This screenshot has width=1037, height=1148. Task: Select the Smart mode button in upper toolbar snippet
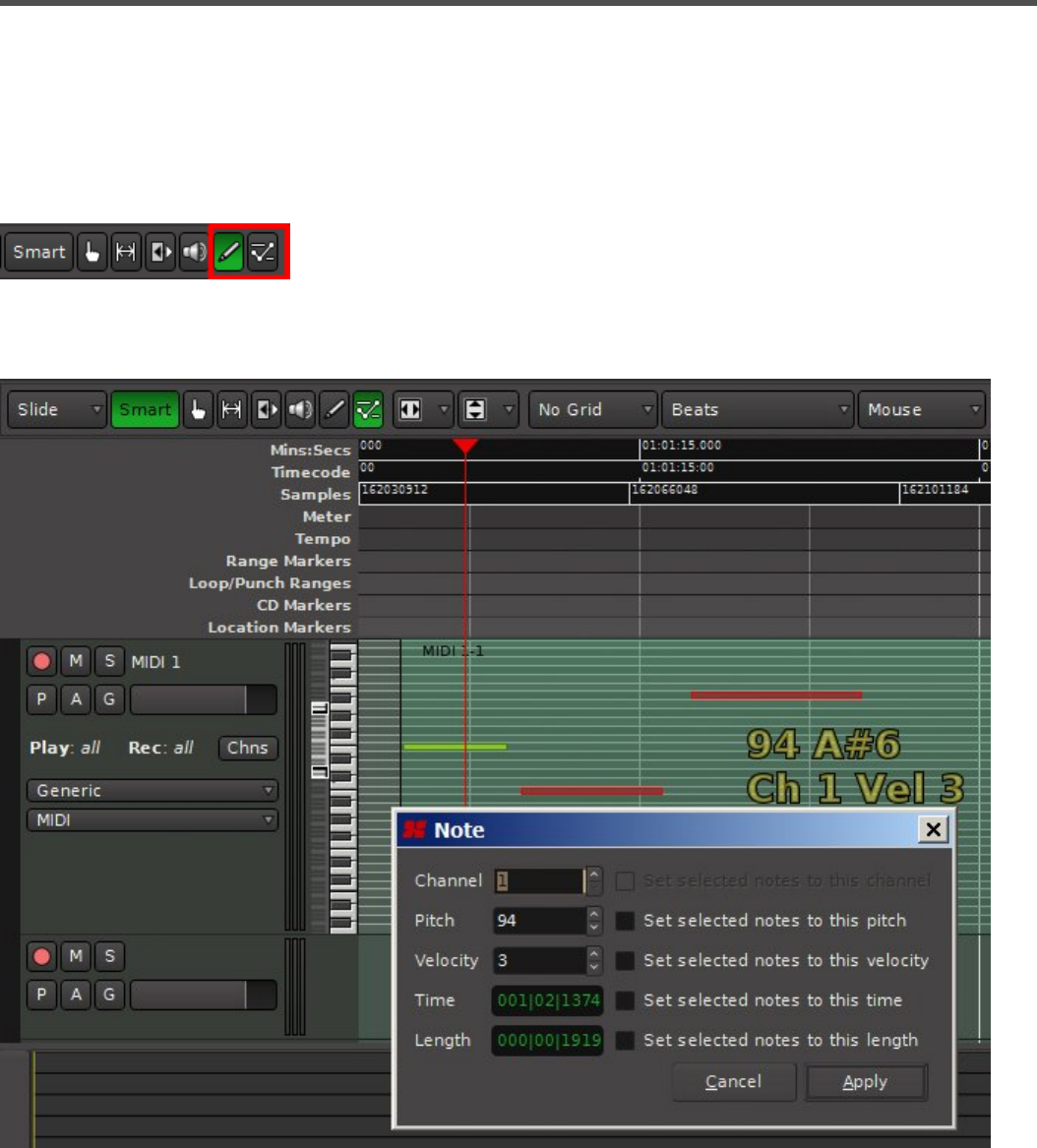pos(38,252)
